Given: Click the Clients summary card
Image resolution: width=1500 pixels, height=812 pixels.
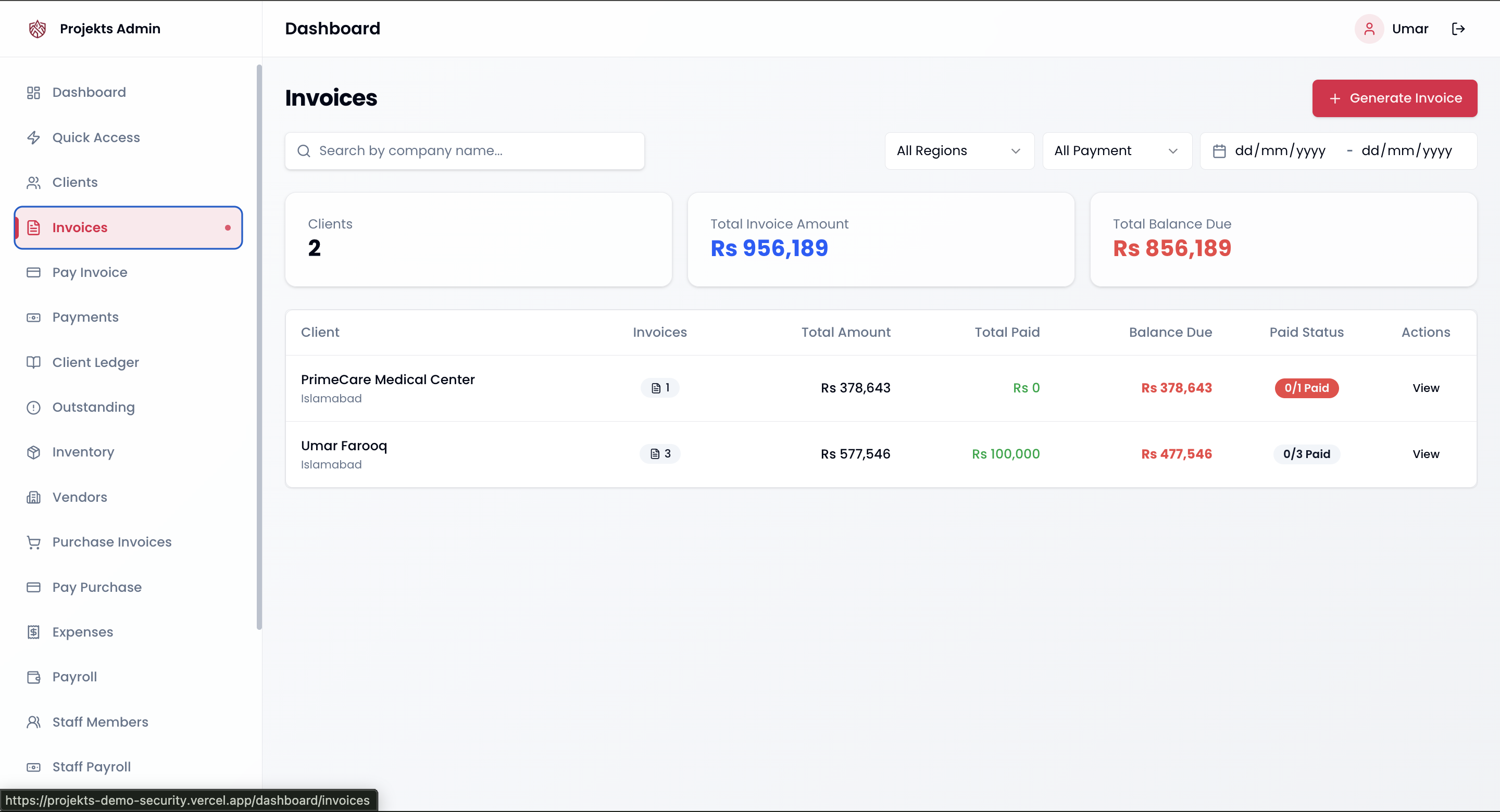Looking at the screenshot, I should point(478,239).
